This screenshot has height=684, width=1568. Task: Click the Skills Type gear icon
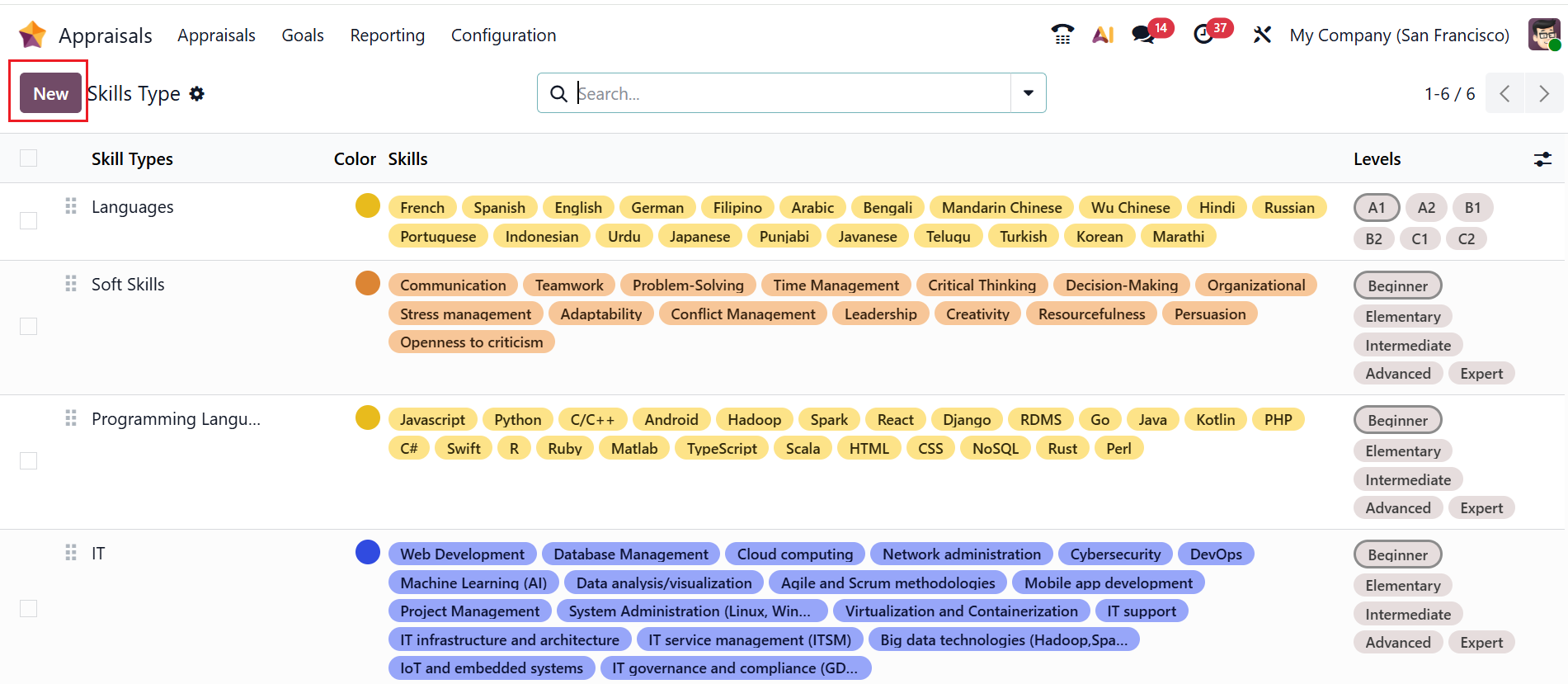(197, 94)
